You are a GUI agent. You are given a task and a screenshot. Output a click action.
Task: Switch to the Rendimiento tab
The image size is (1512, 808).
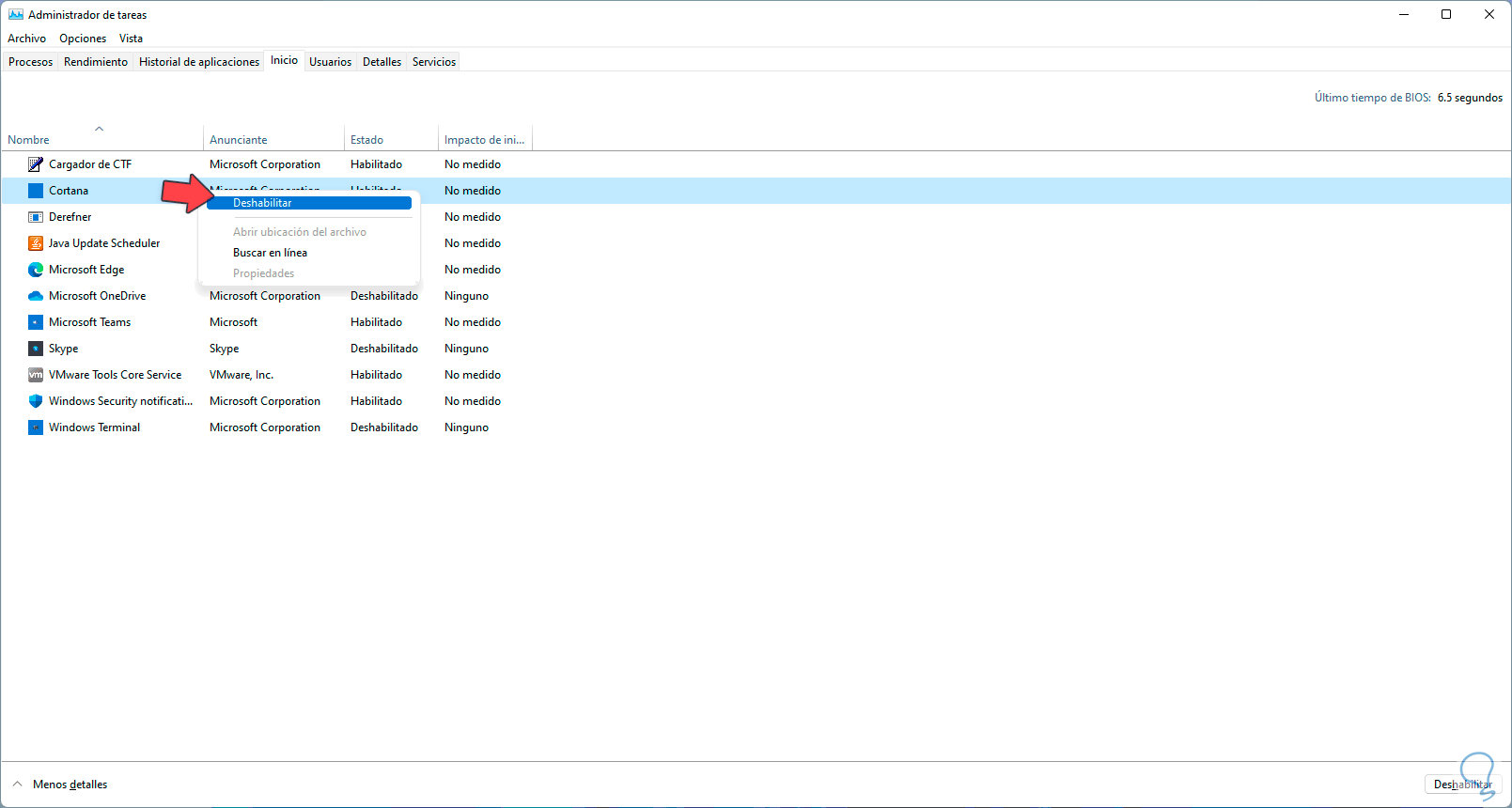click(96, 62)
